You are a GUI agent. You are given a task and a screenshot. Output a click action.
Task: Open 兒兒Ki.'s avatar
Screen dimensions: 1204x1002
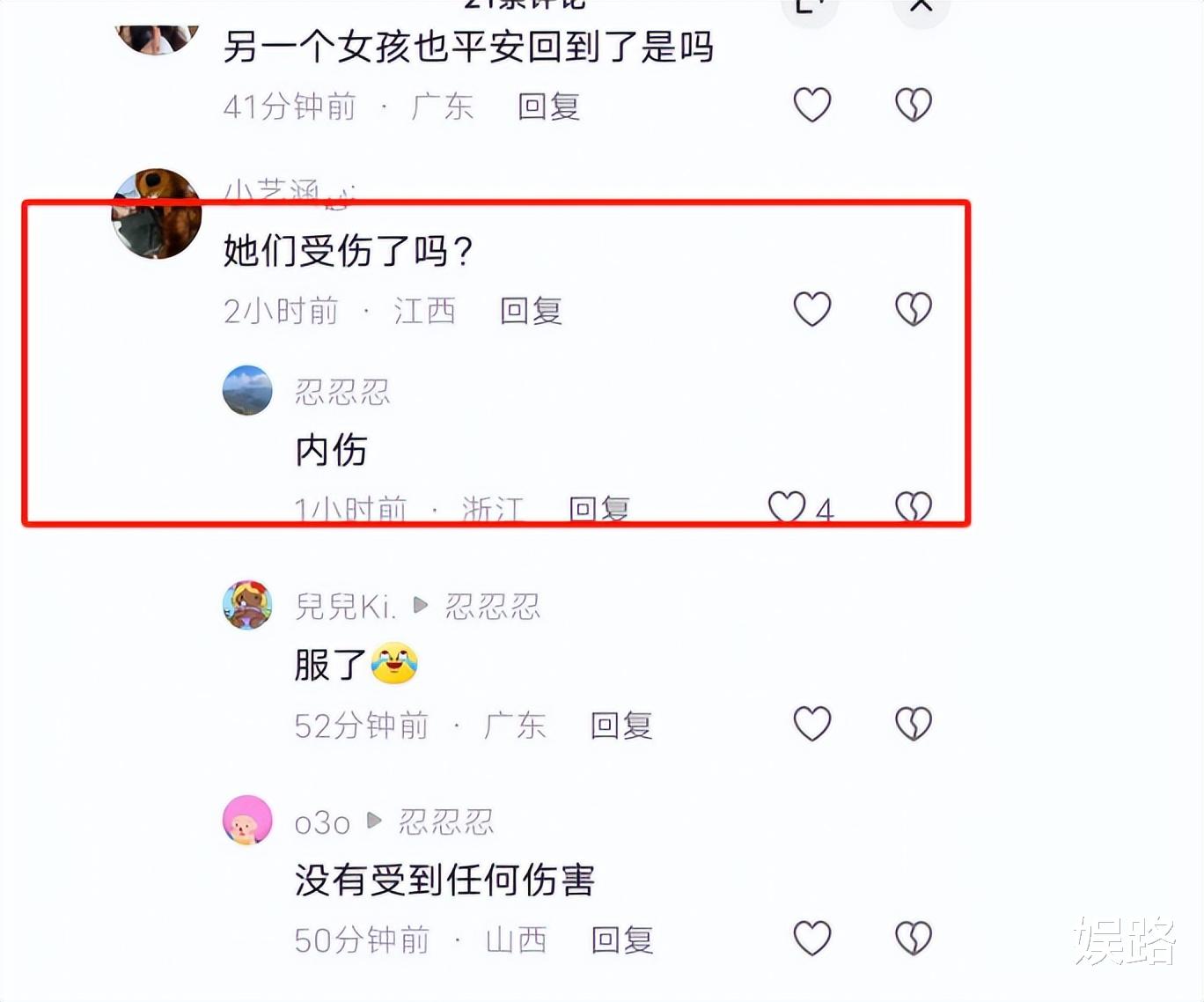(x=247, y=605)
